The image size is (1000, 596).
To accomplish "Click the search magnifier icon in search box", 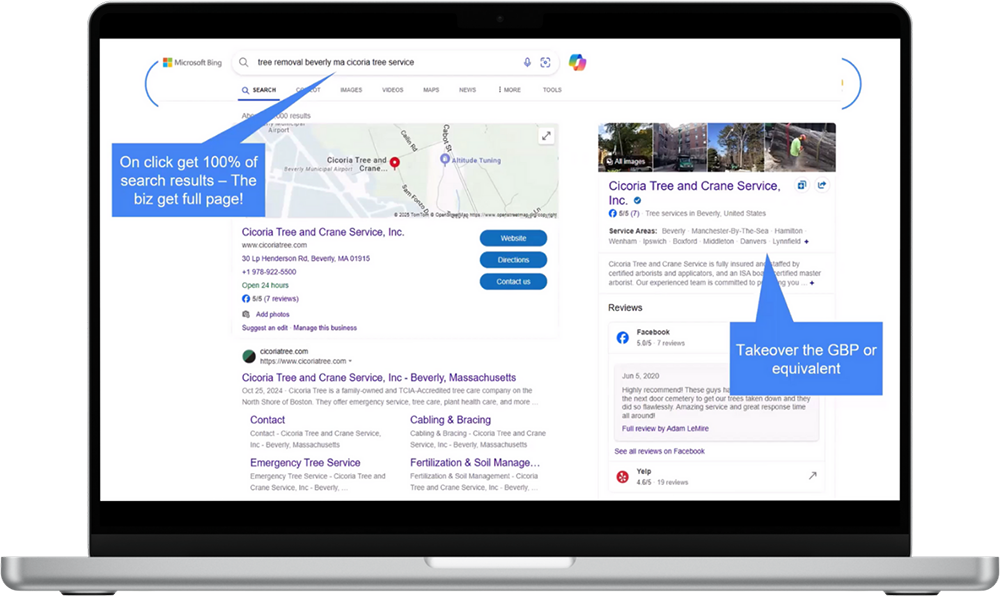I will [x=244, y=62].
